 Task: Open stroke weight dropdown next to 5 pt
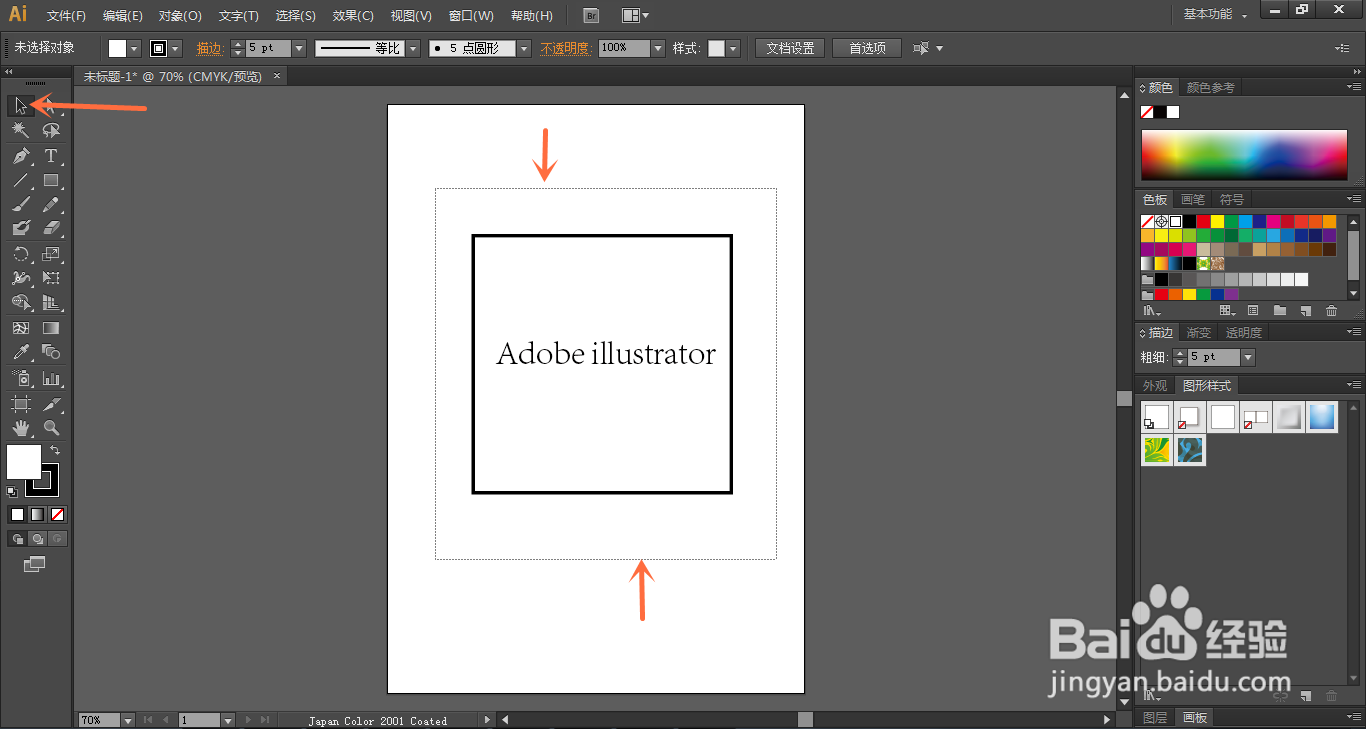pos(297,48)
